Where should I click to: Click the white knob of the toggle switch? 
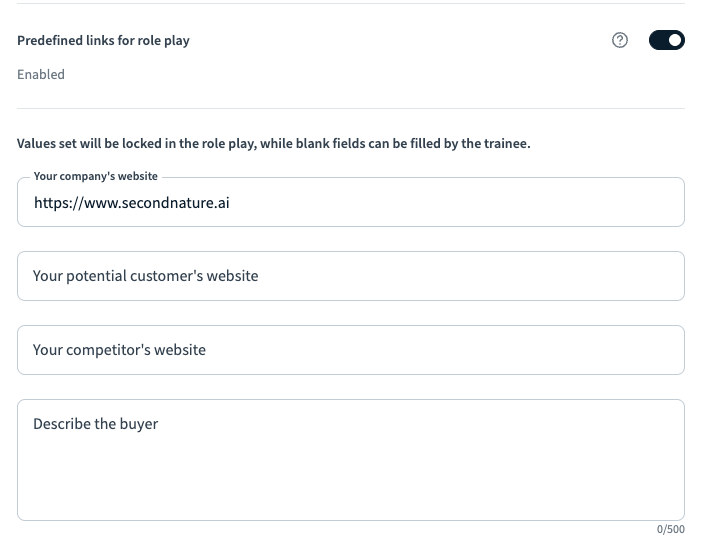tap(675, 41)
